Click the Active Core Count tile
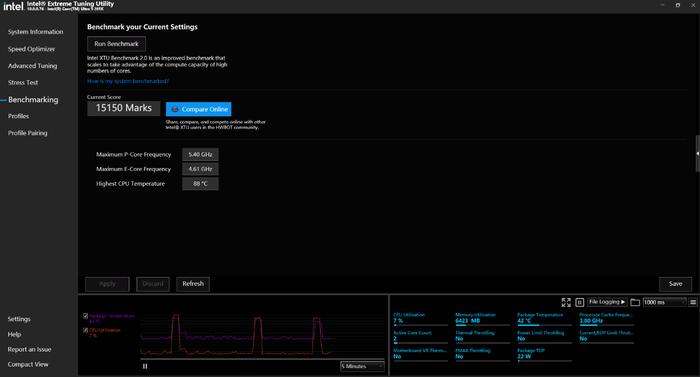Viewport: 700px width, 377px height. [x=420, y=336]
